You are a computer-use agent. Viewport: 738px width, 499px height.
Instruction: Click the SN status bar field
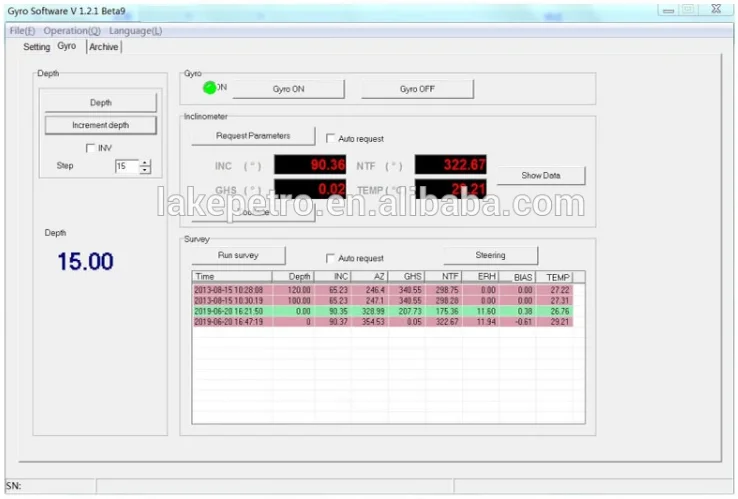(50, 486)
